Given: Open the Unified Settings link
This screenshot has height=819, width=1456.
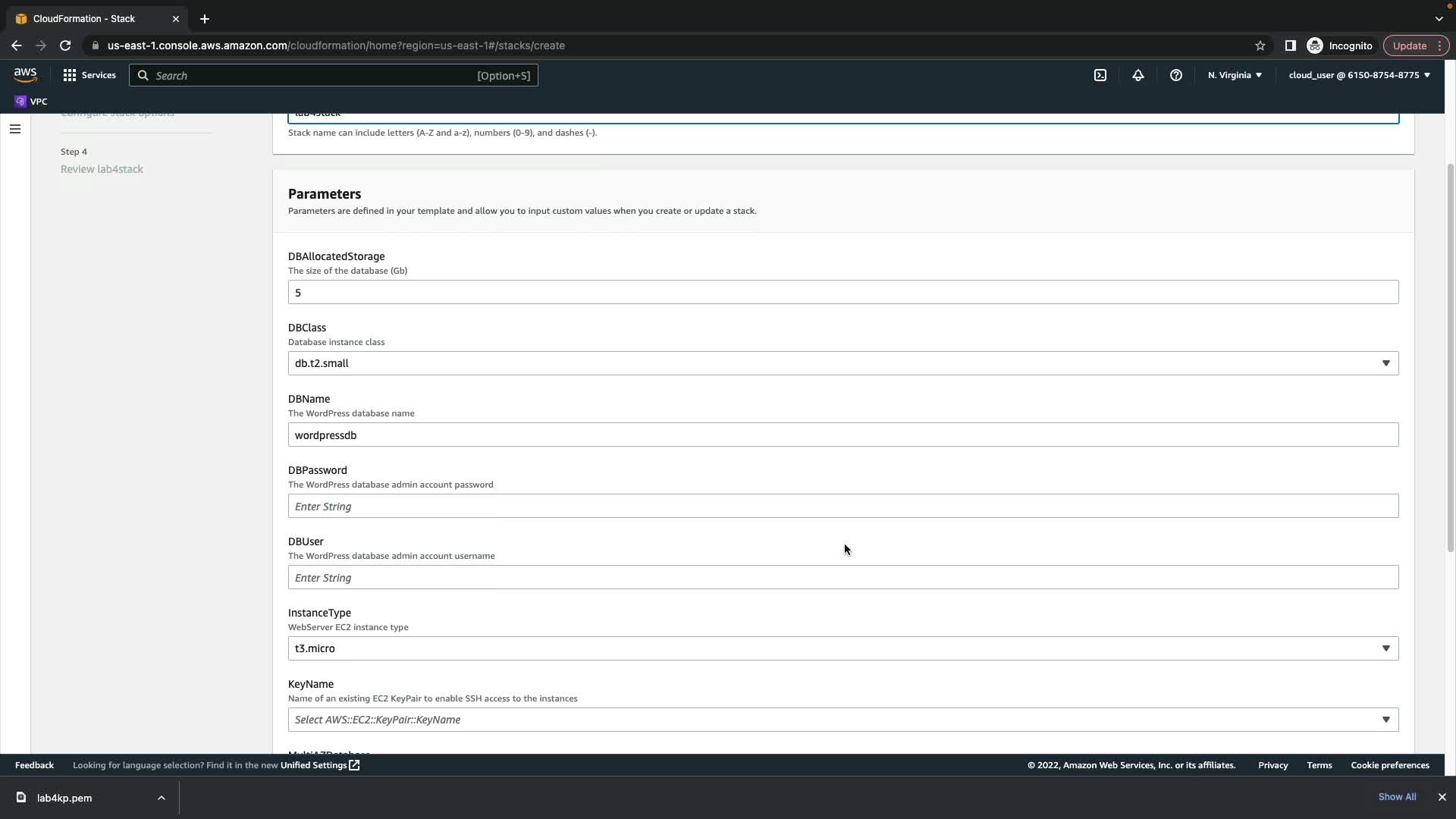Looking at the screenshot, I should pyautogui.click(x=319, y=765).
